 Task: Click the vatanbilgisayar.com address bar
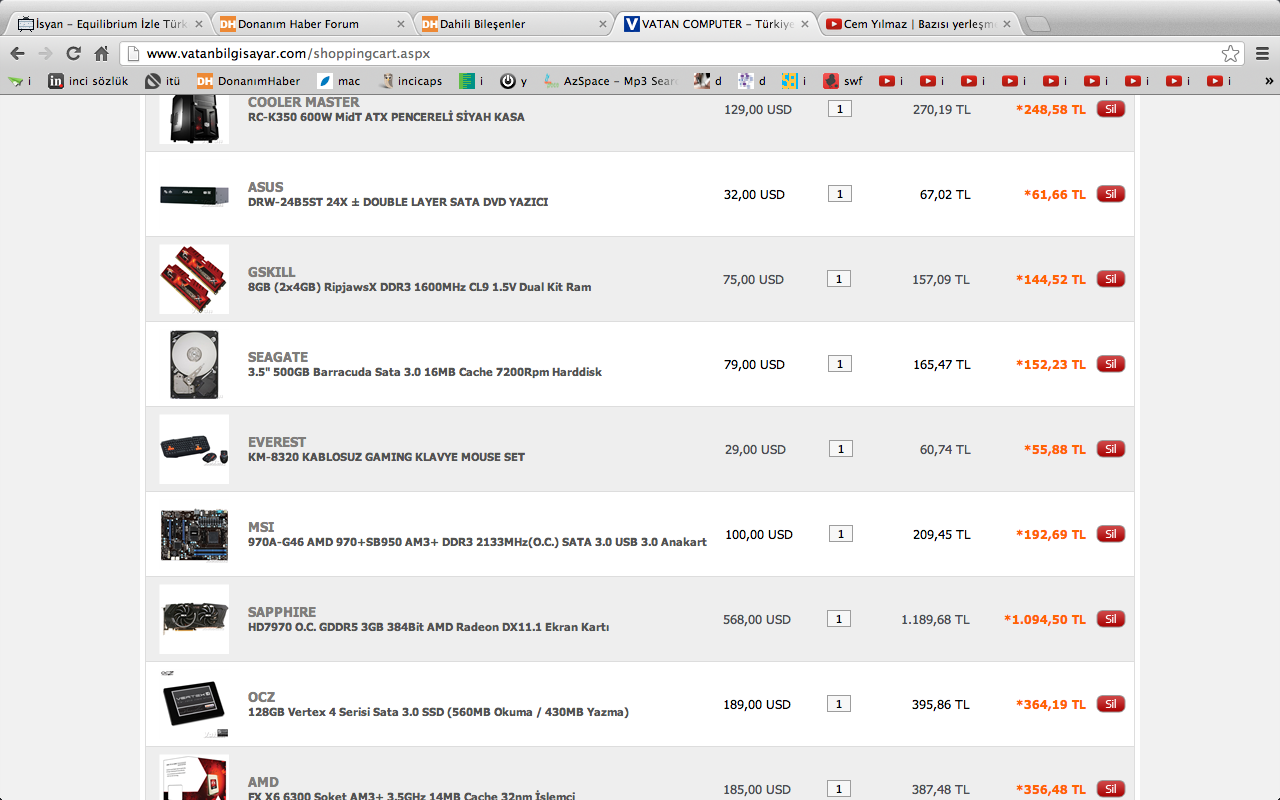click(x=680, y=54)
